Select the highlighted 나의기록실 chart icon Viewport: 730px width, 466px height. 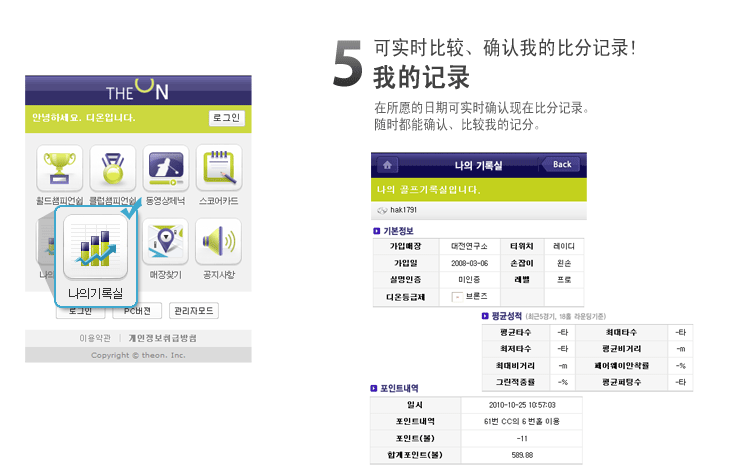tap(95, 248)
